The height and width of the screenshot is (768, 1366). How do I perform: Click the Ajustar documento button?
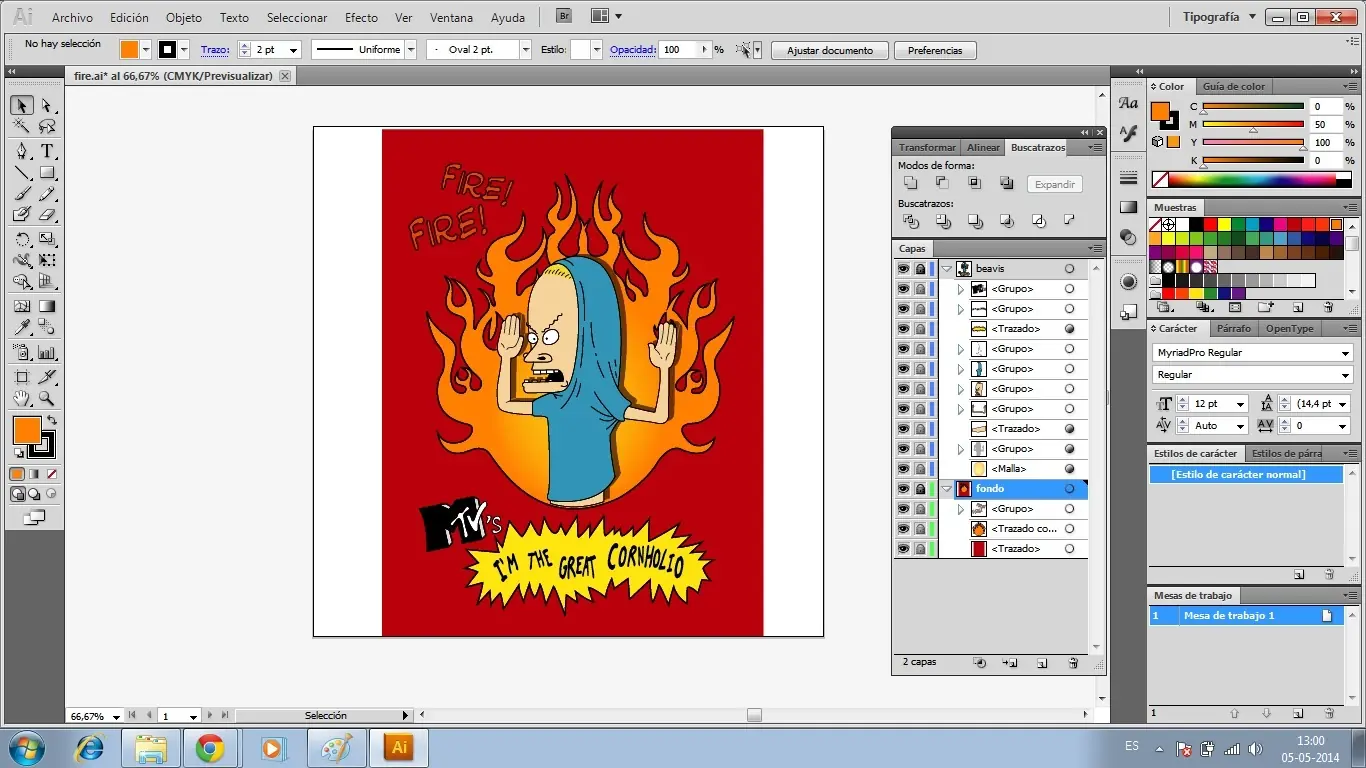click(829, 51)
